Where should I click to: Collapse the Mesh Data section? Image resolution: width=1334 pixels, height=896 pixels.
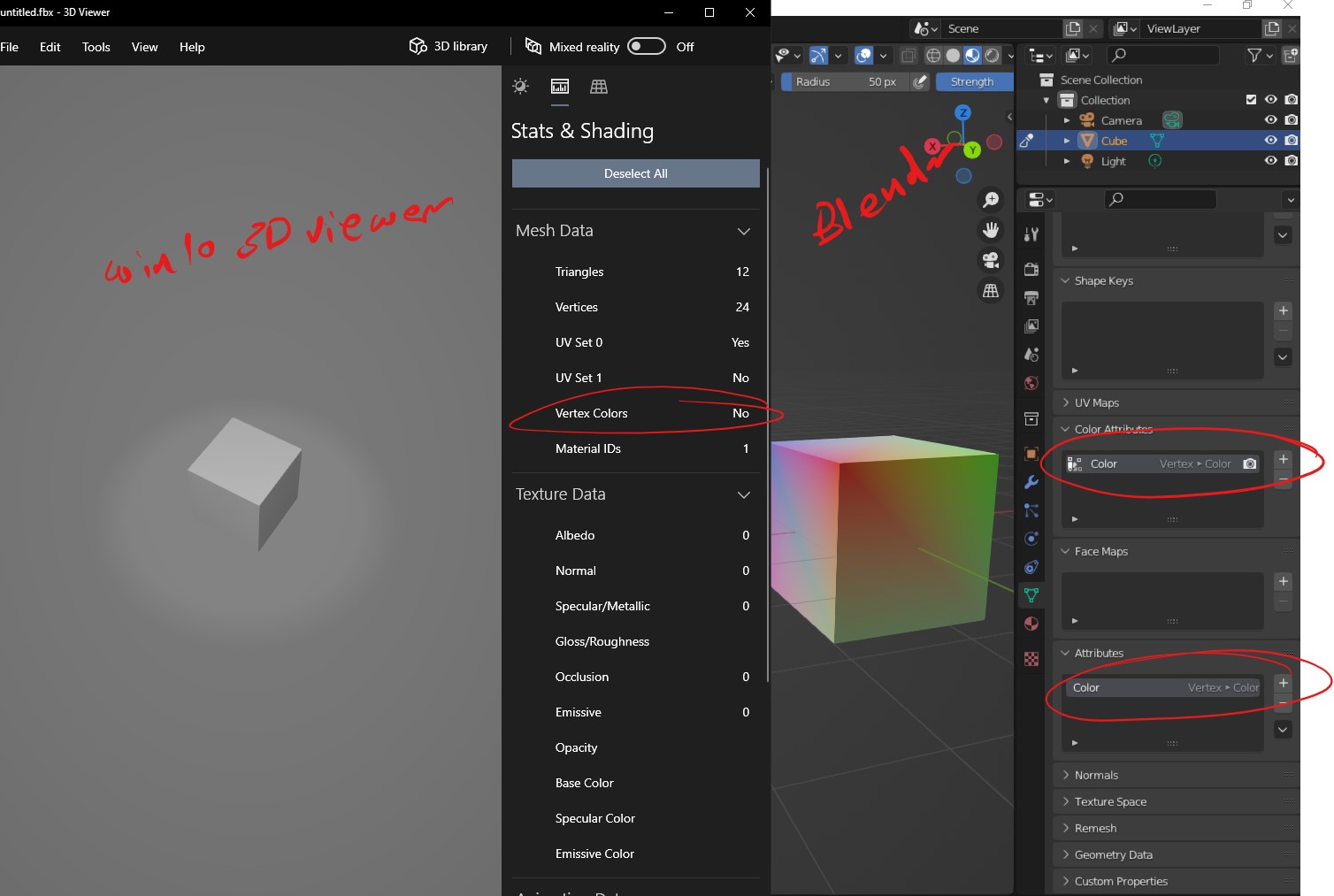coord(744,231)
